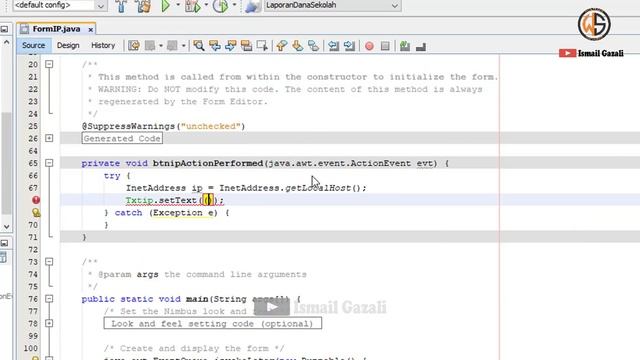640x360 pixels.
Task: Switch to the Design view tab
Action: coord(68,45)
